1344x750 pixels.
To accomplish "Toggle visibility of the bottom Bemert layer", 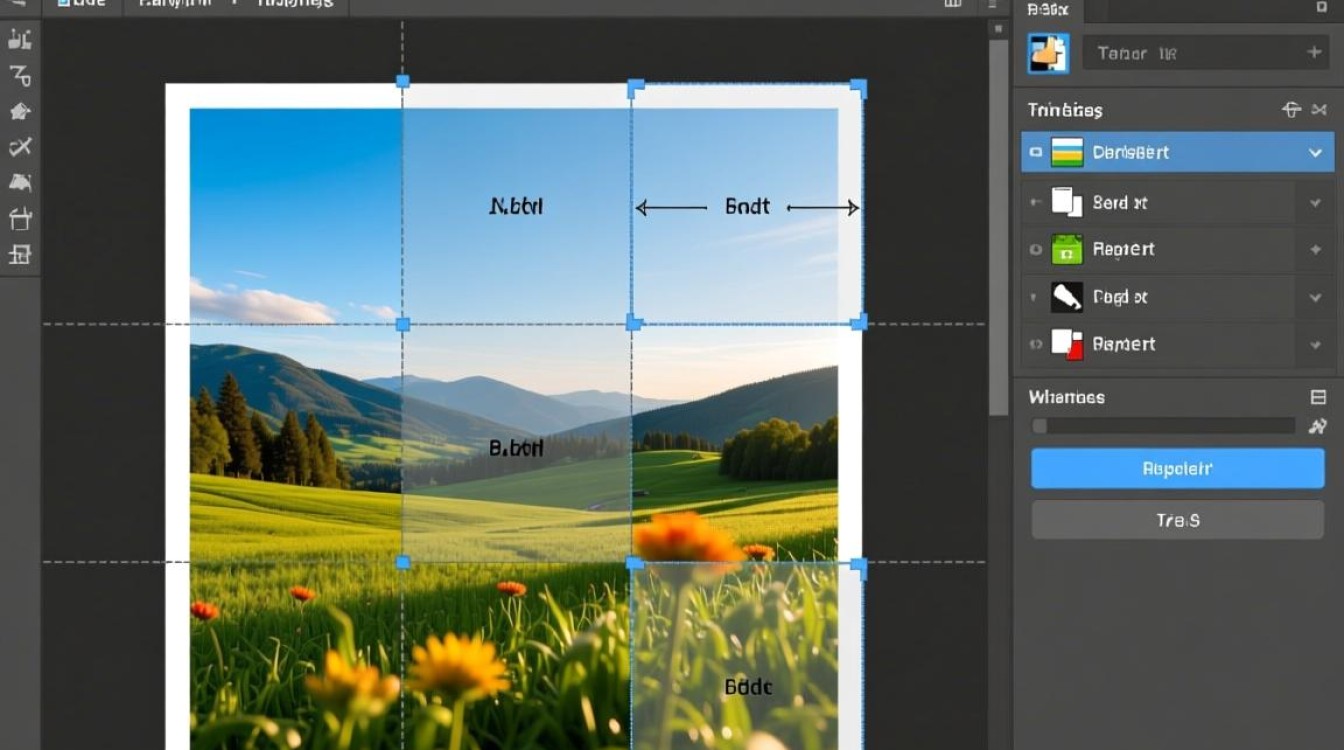I will point(1036,344).
